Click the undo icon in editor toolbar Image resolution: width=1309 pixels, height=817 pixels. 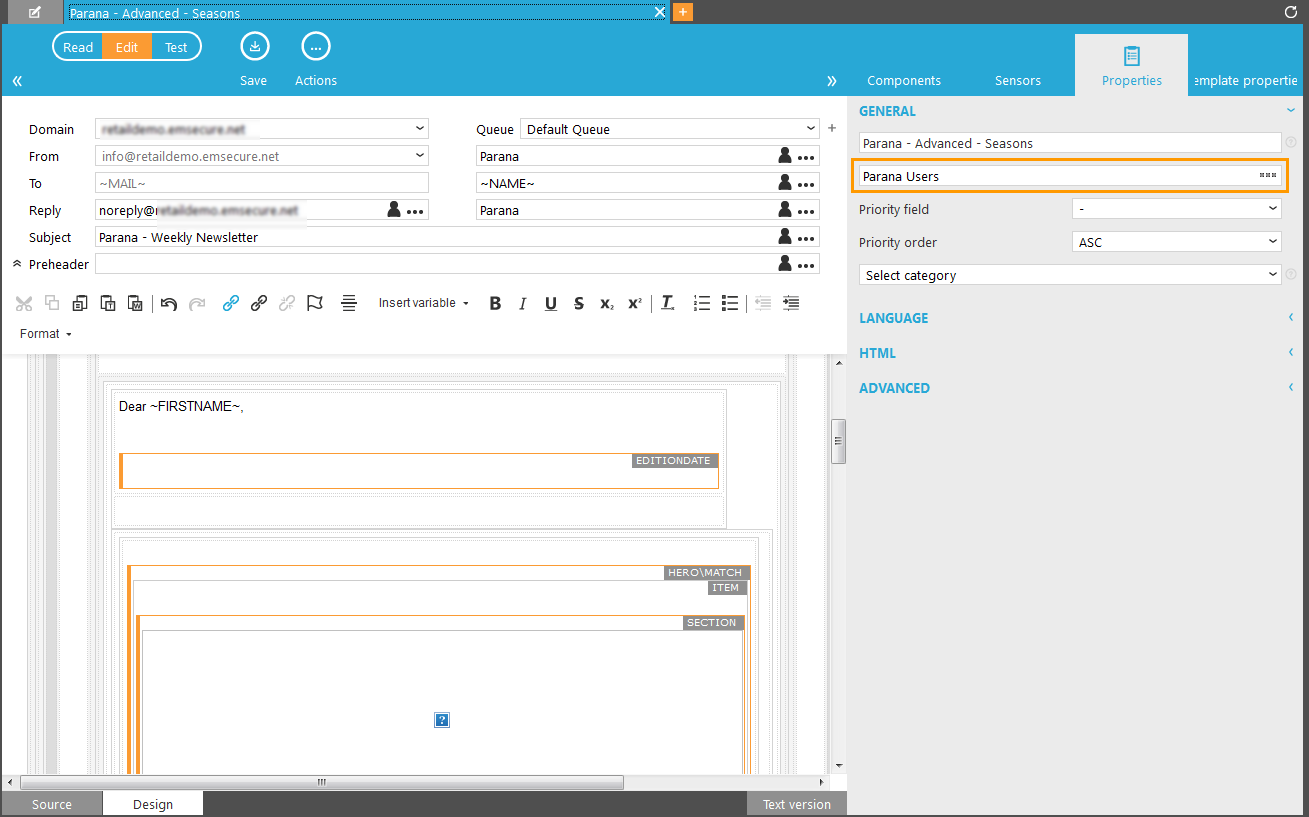[x=169, y=303]
